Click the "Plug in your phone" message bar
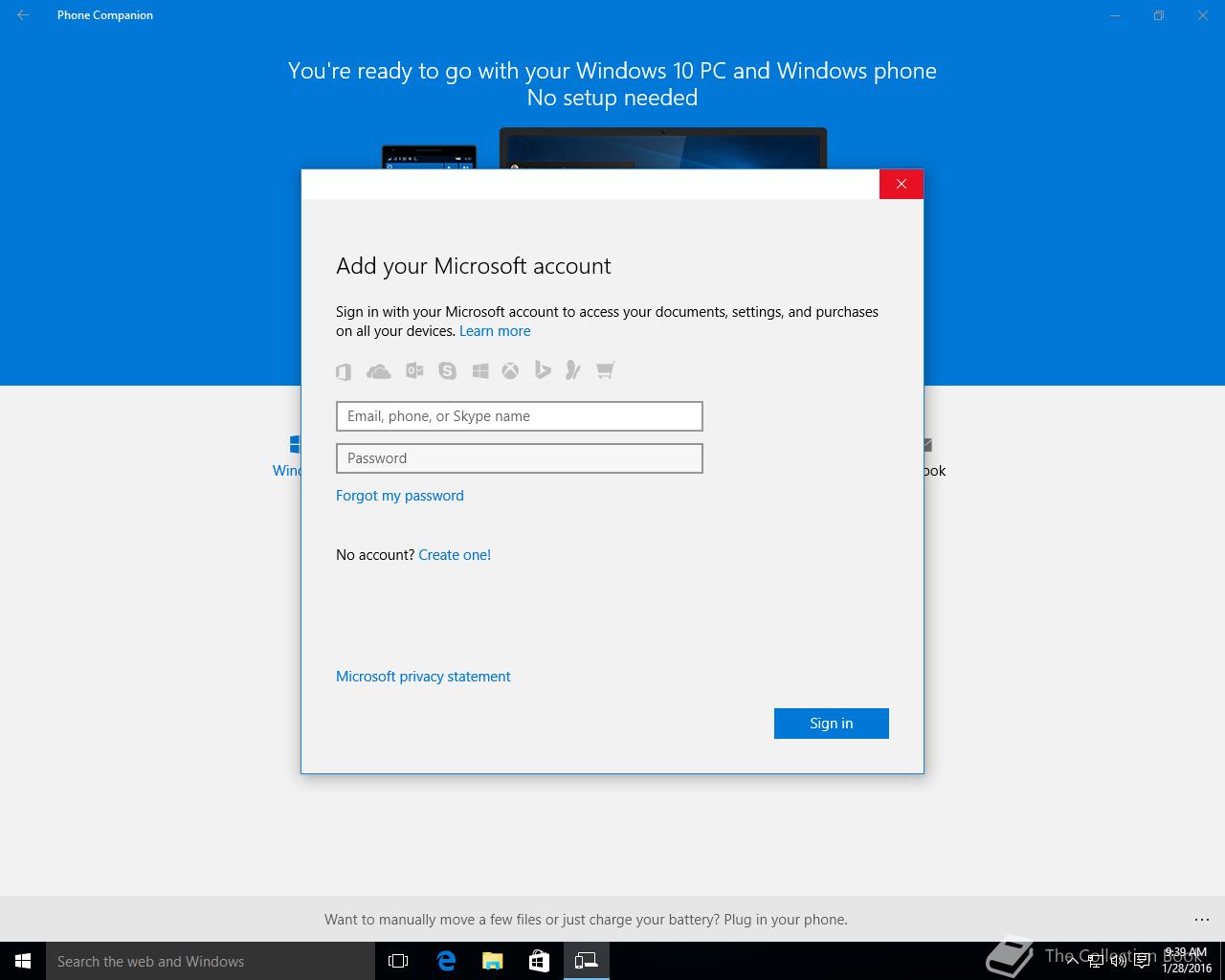 pyautogui.click(x=586, y=920)
